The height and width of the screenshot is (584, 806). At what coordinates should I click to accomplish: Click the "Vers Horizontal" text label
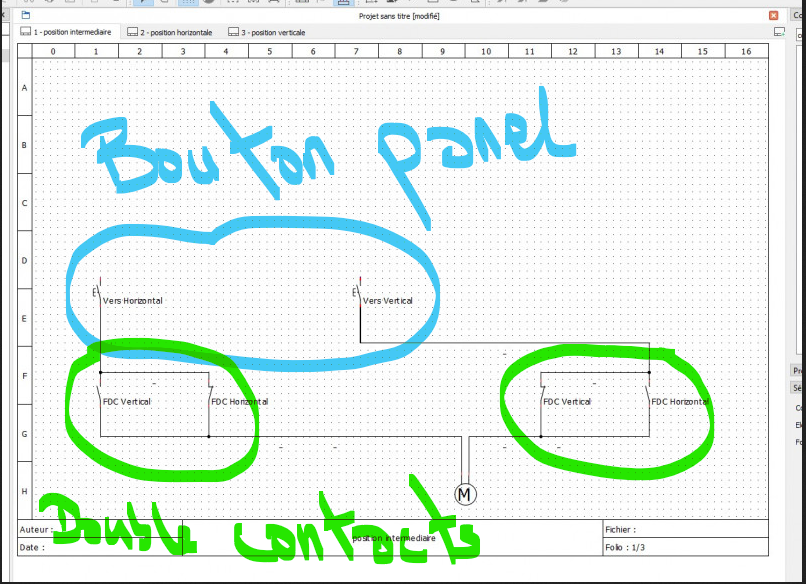[133, 301]
